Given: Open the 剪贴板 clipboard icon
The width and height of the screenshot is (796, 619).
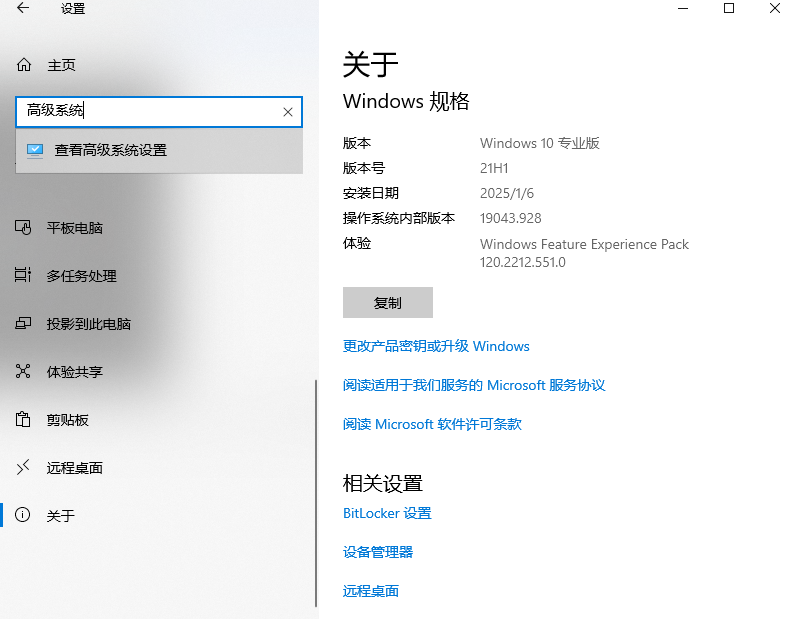Looking at the screenshot, I should point(23,419).
